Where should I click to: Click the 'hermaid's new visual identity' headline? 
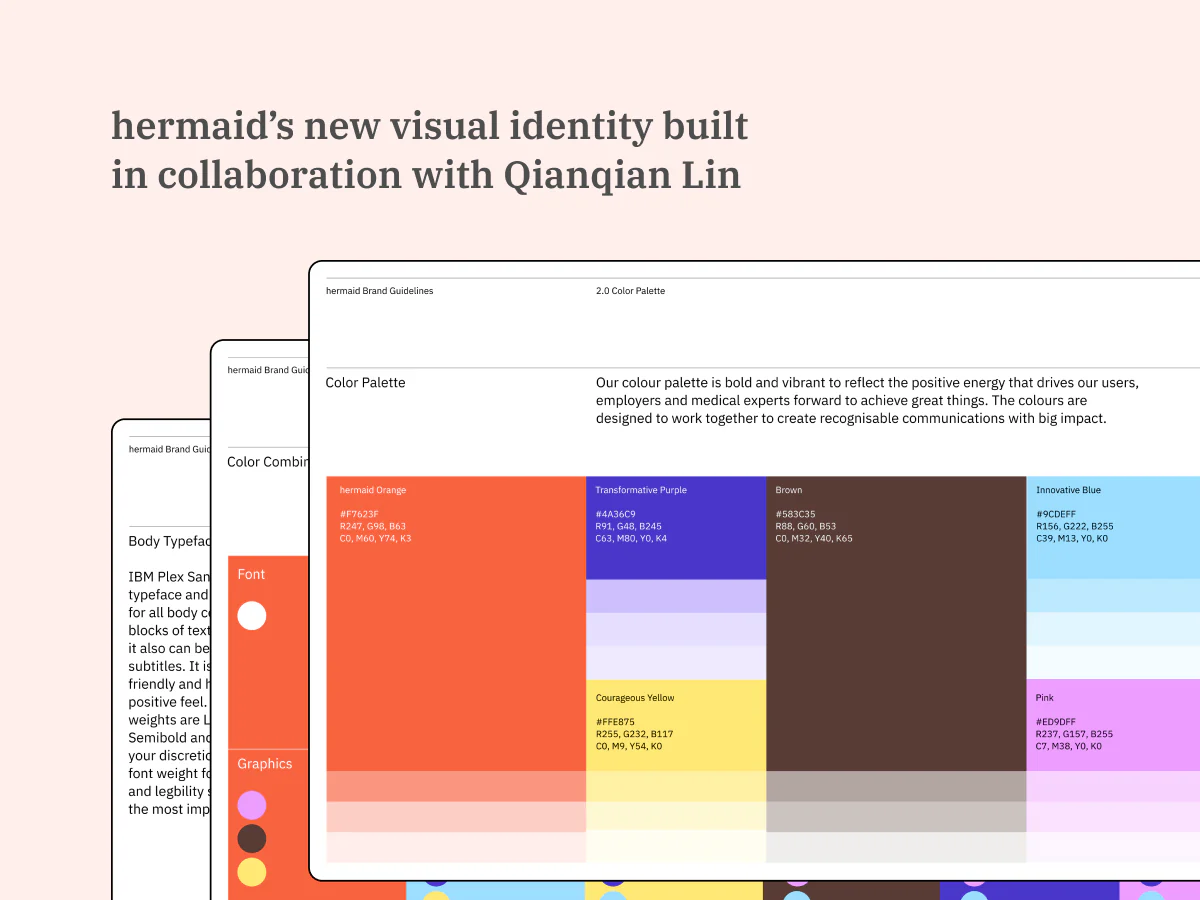tap(430, 150)
